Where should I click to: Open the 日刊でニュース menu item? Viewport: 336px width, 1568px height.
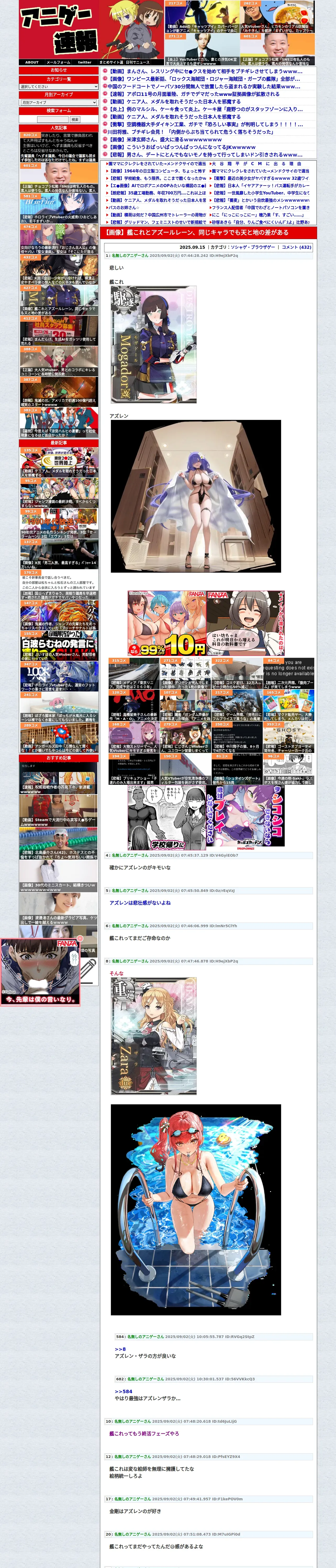[138, 62]
